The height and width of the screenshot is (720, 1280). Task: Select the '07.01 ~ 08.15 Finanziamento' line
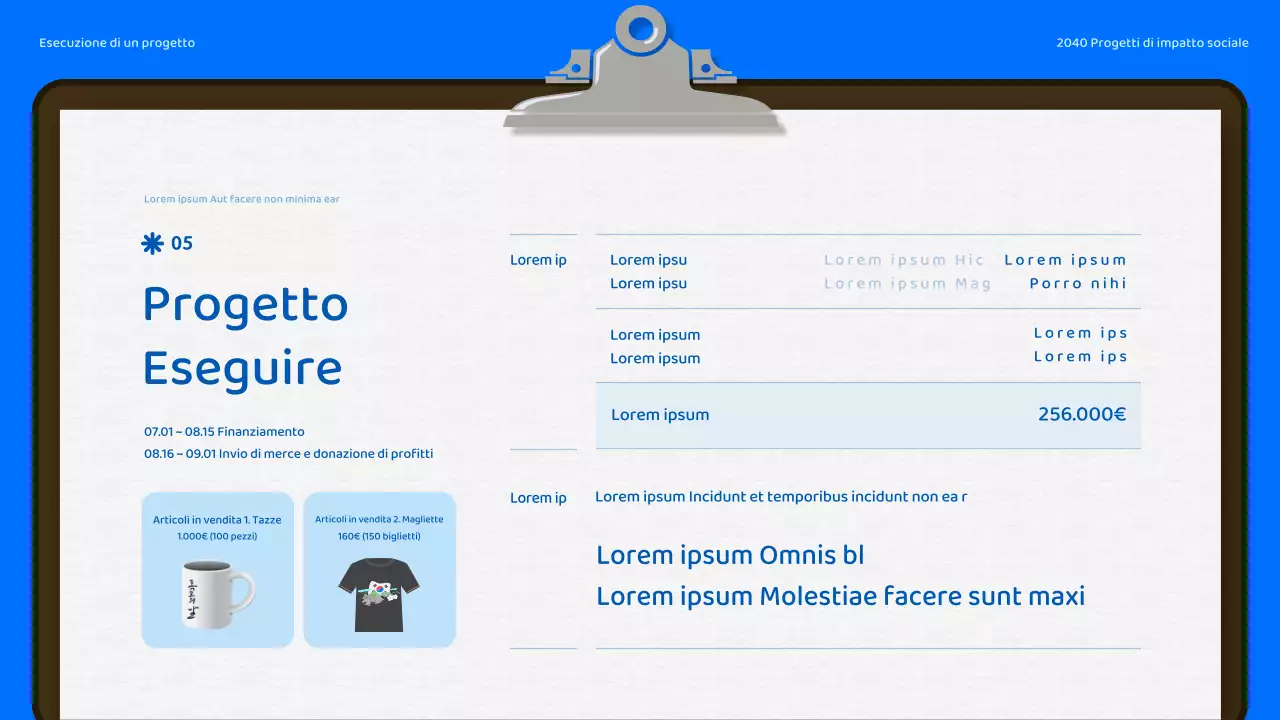pyautogui.click(x=224, y=432)
